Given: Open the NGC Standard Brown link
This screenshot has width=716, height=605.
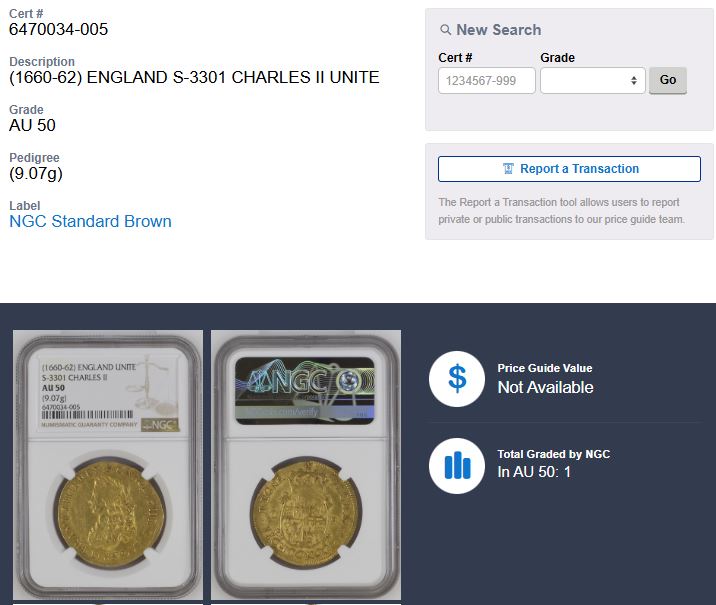Looking at the screenshot, I should click(90, 221).
